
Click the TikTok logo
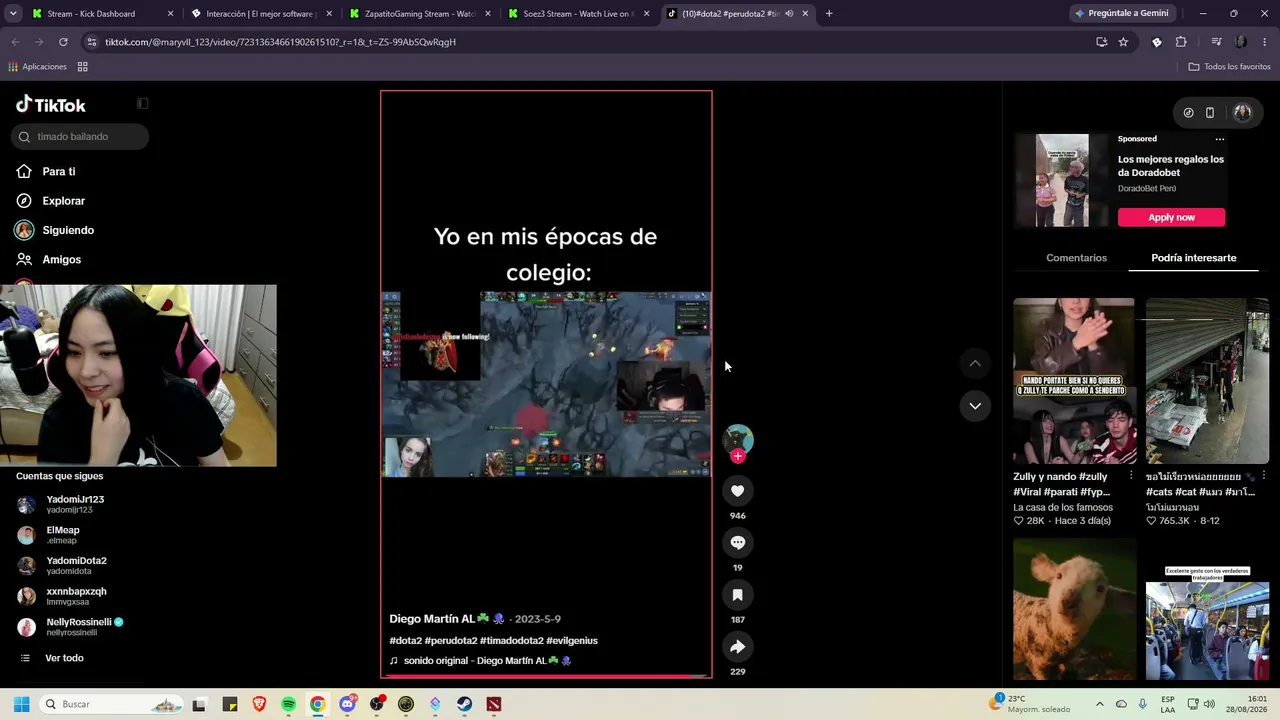point(51,105)
